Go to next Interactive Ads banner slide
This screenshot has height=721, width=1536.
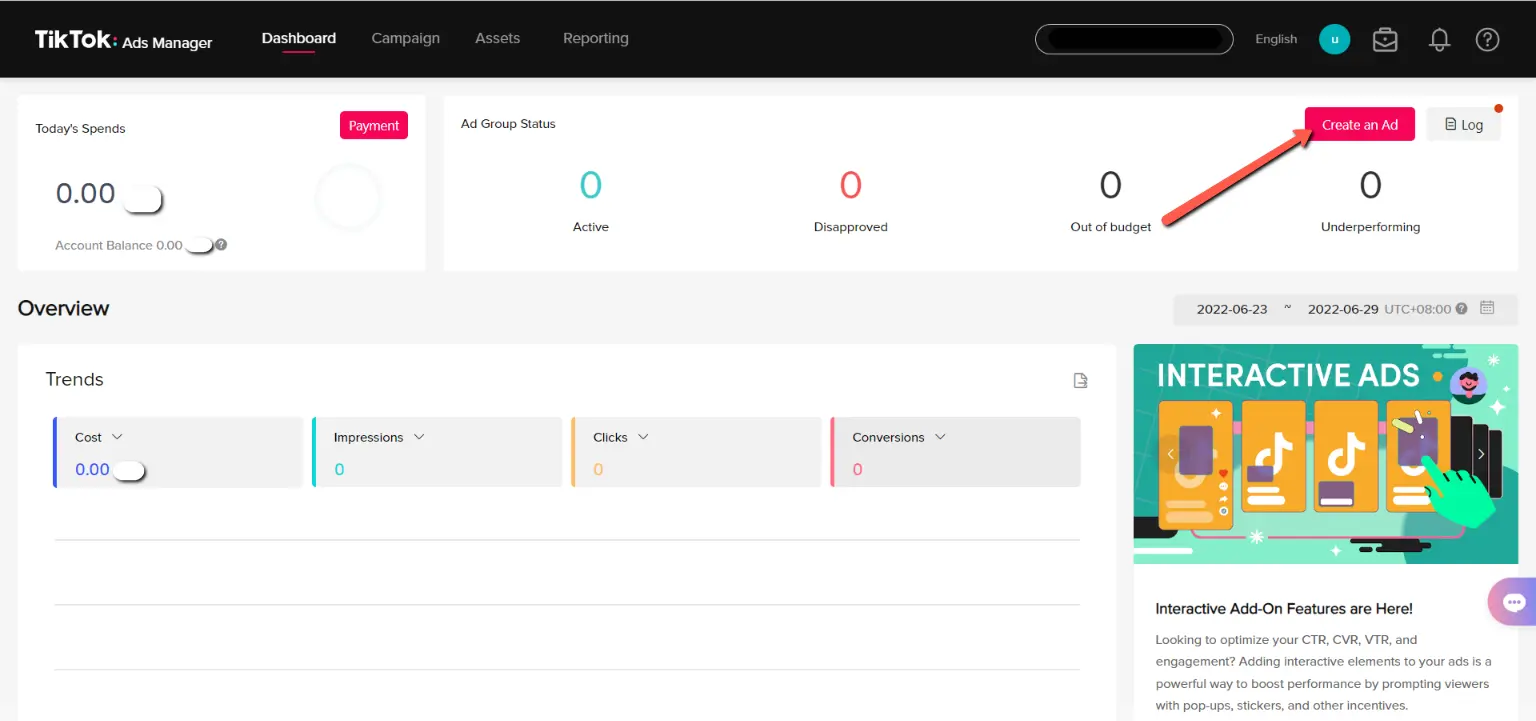(x=1481, y=454)
